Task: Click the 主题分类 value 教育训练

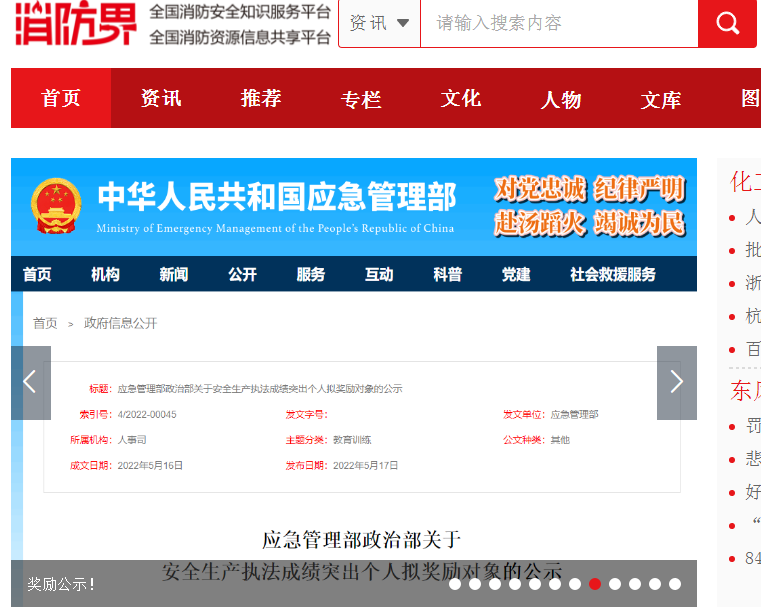Action: 352,440
